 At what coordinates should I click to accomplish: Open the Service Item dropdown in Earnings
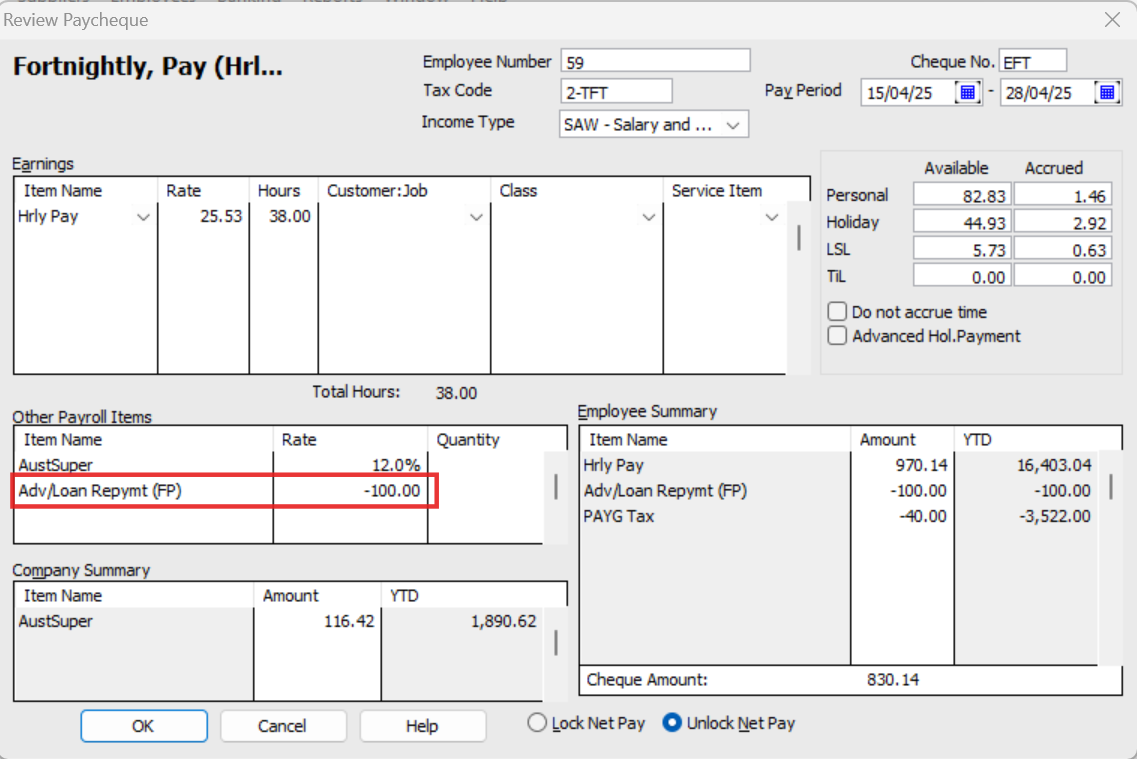pos(772,217)
